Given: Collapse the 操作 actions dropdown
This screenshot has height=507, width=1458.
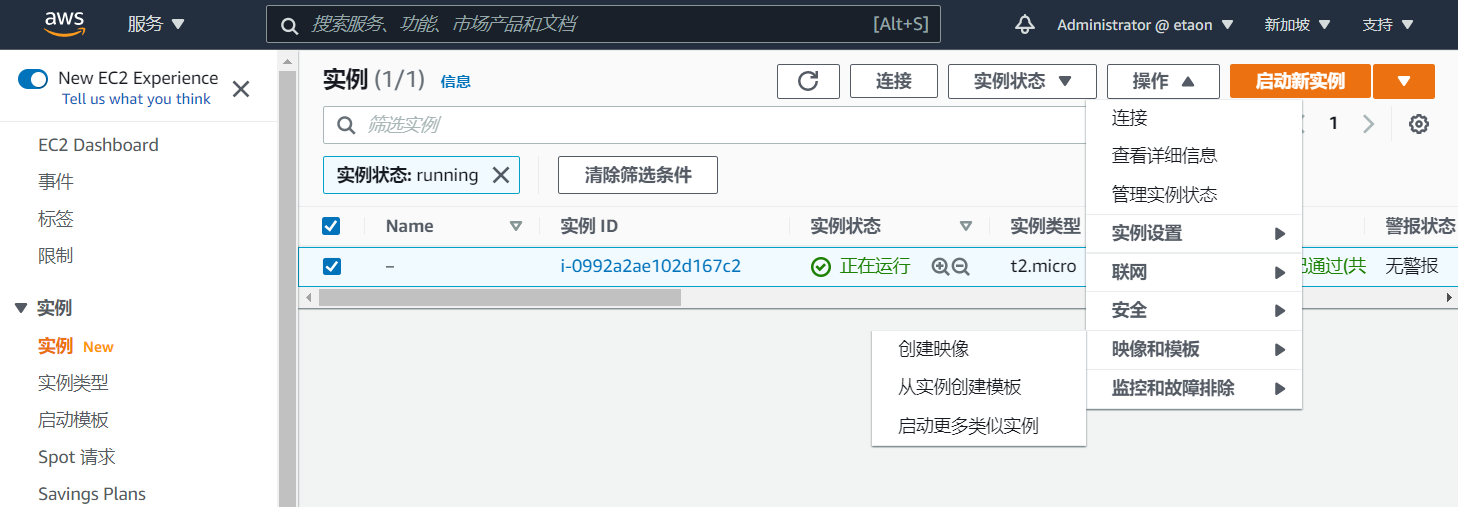Looking at the screenshot, I should [1163, 82].
